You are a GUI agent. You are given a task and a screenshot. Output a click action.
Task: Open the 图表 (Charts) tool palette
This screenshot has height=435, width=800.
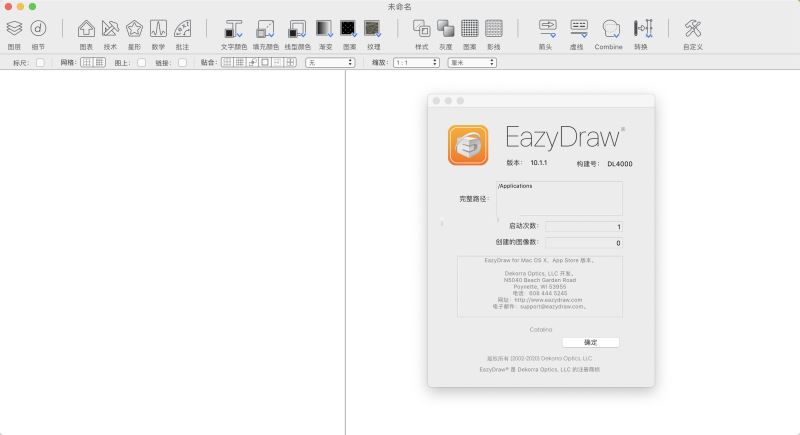pyautogui.click(x=86, y=29)
